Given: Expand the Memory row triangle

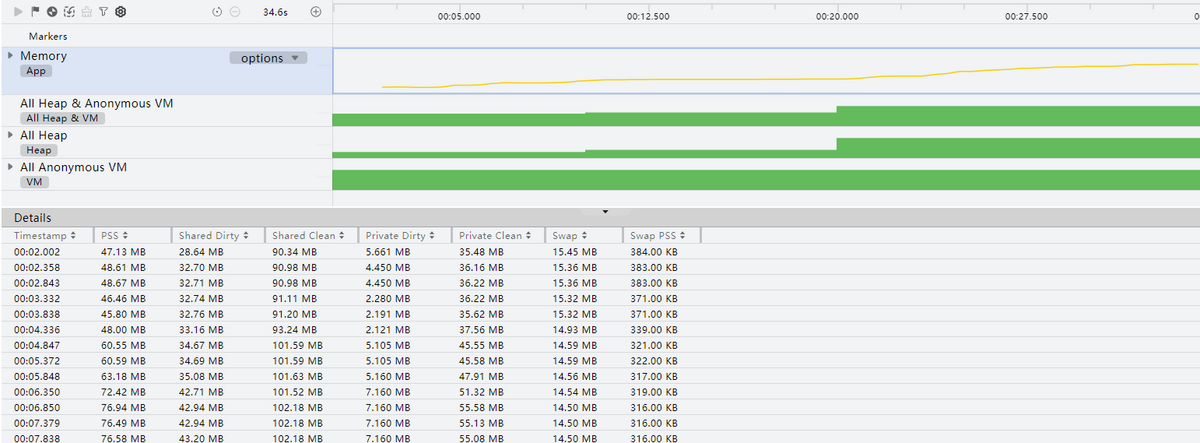Looking at the screenshot, I should pyautogui.click(x=11, y=56).
